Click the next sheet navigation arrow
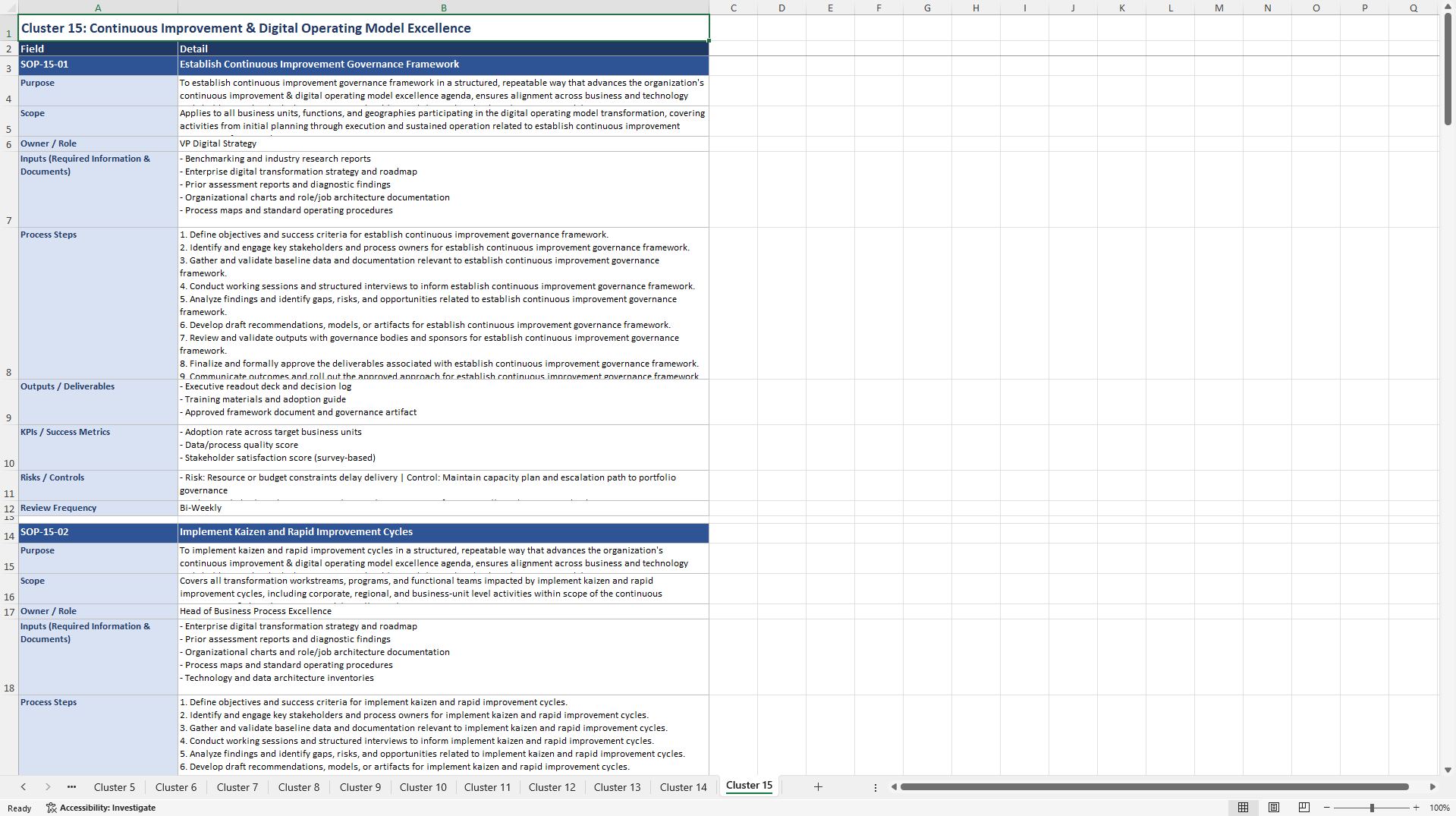The width and height of the screenshot is (1456, 816). (48, 787)
